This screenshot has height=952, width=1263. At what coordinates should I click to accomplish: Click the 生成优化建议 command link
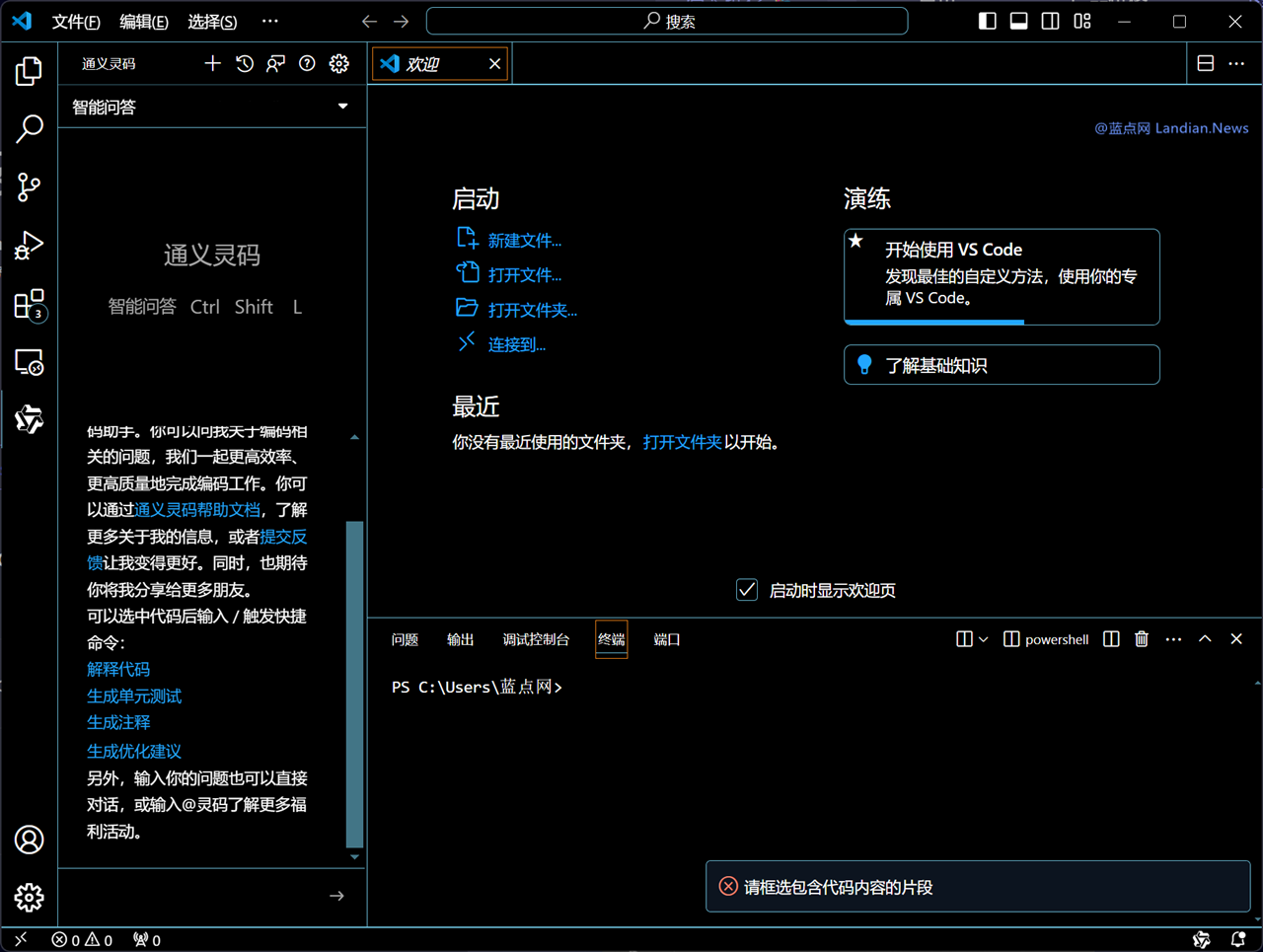[134, 751]
